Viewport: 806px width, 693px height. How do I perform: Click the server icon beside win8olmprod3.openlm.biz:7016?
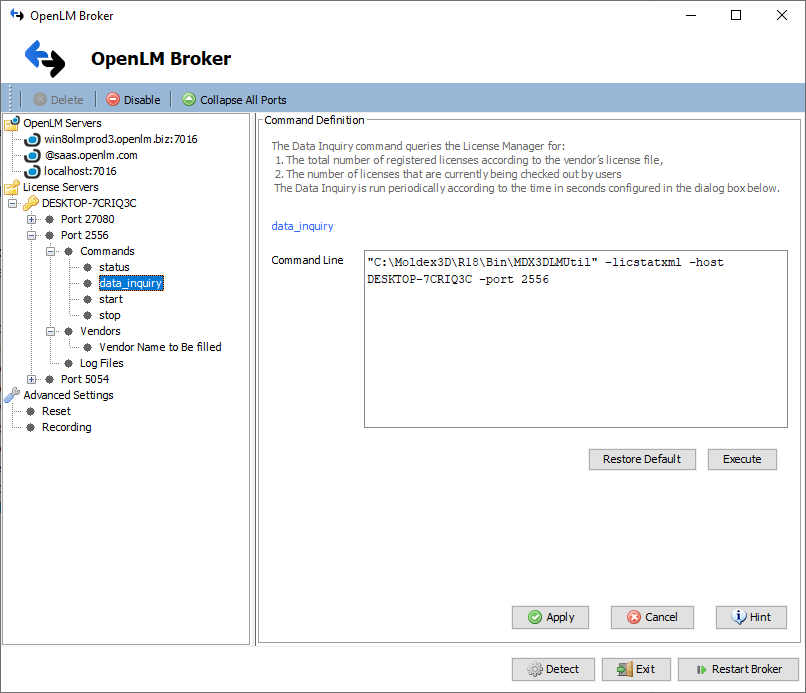click(x=31, y=139)
